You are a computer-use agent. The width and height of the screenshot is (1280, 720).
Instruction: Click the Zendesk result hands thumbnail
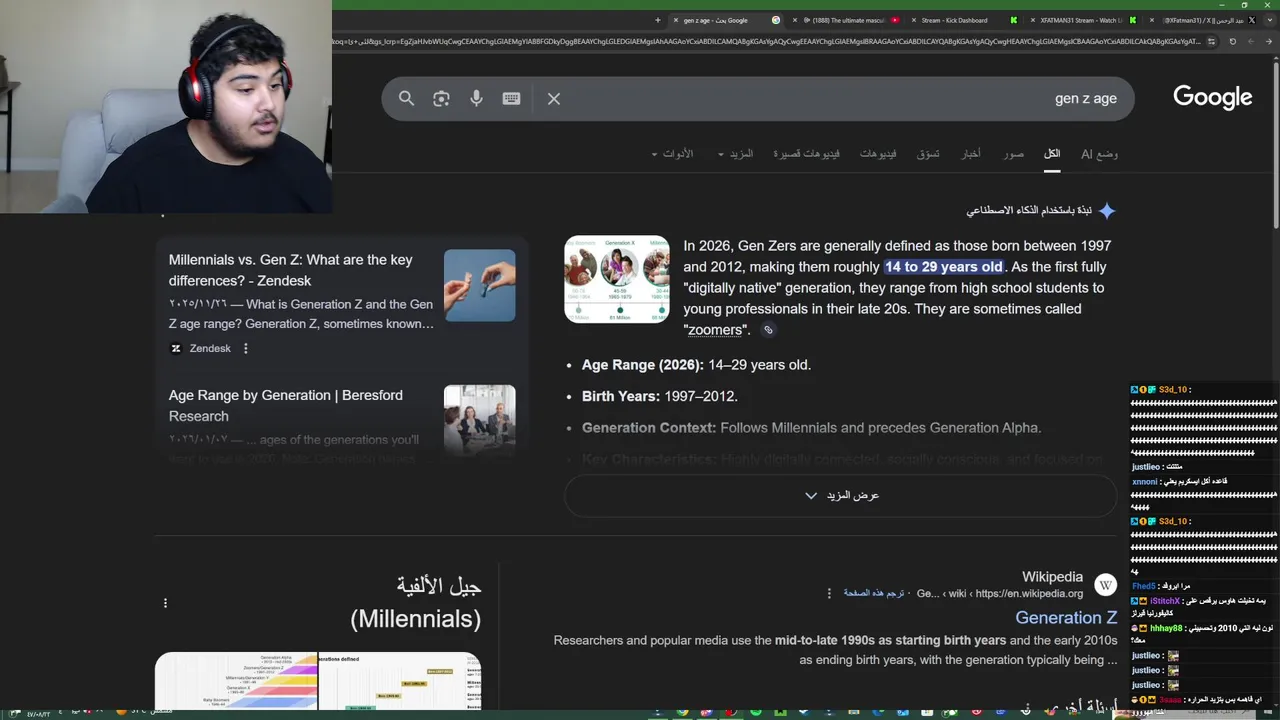[480, 285]
